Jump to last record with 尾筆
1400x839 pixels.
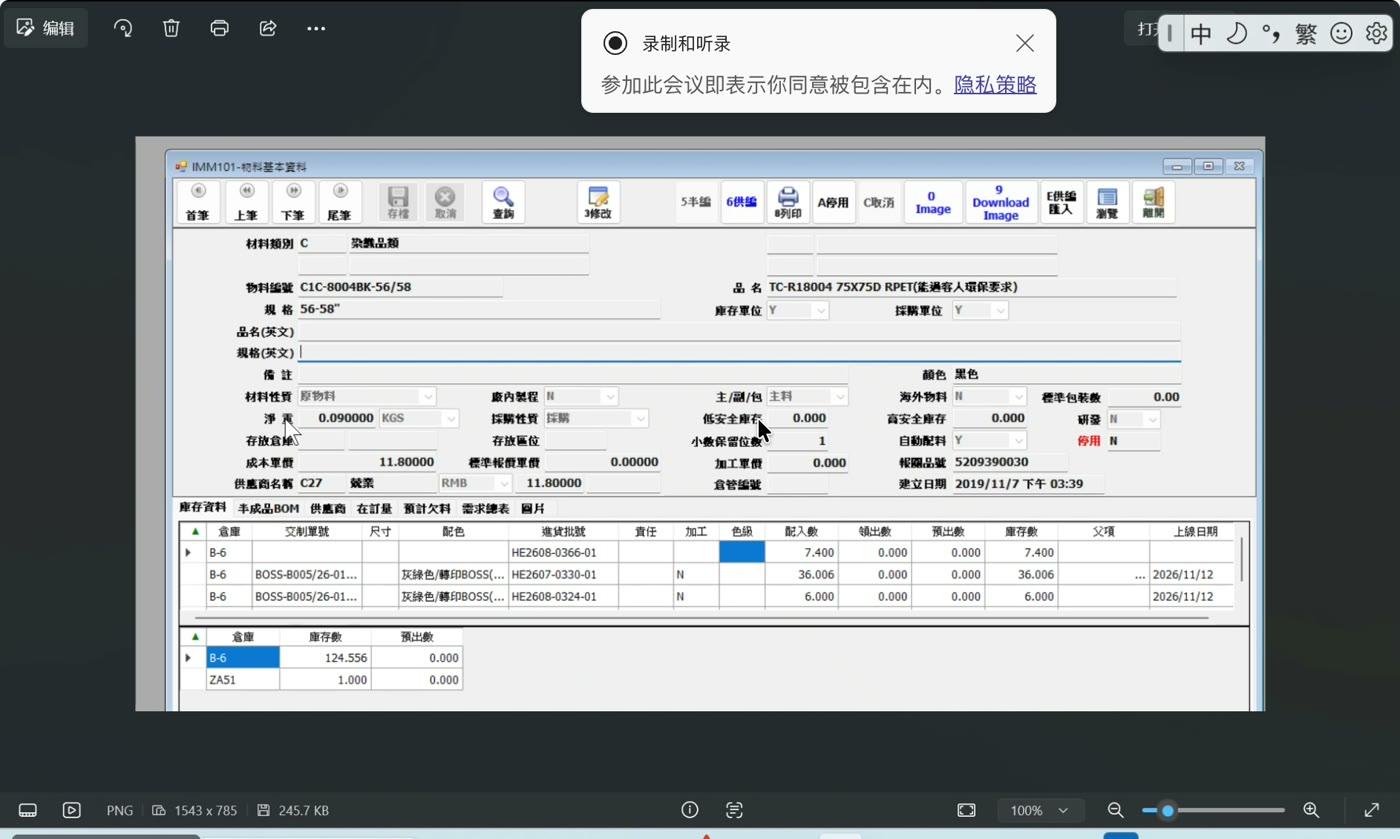coord(340,202)
